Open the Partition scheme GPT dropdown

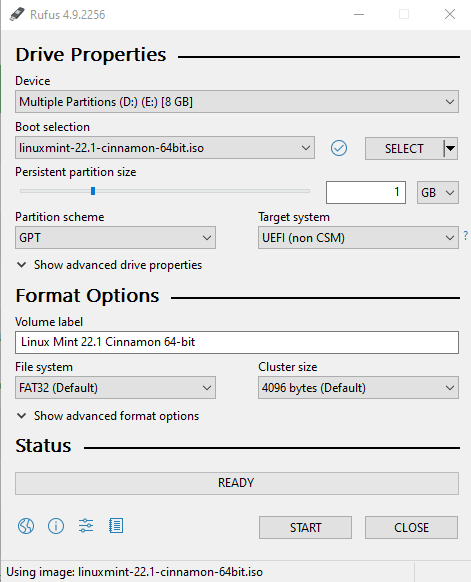[x=115, y=238]
